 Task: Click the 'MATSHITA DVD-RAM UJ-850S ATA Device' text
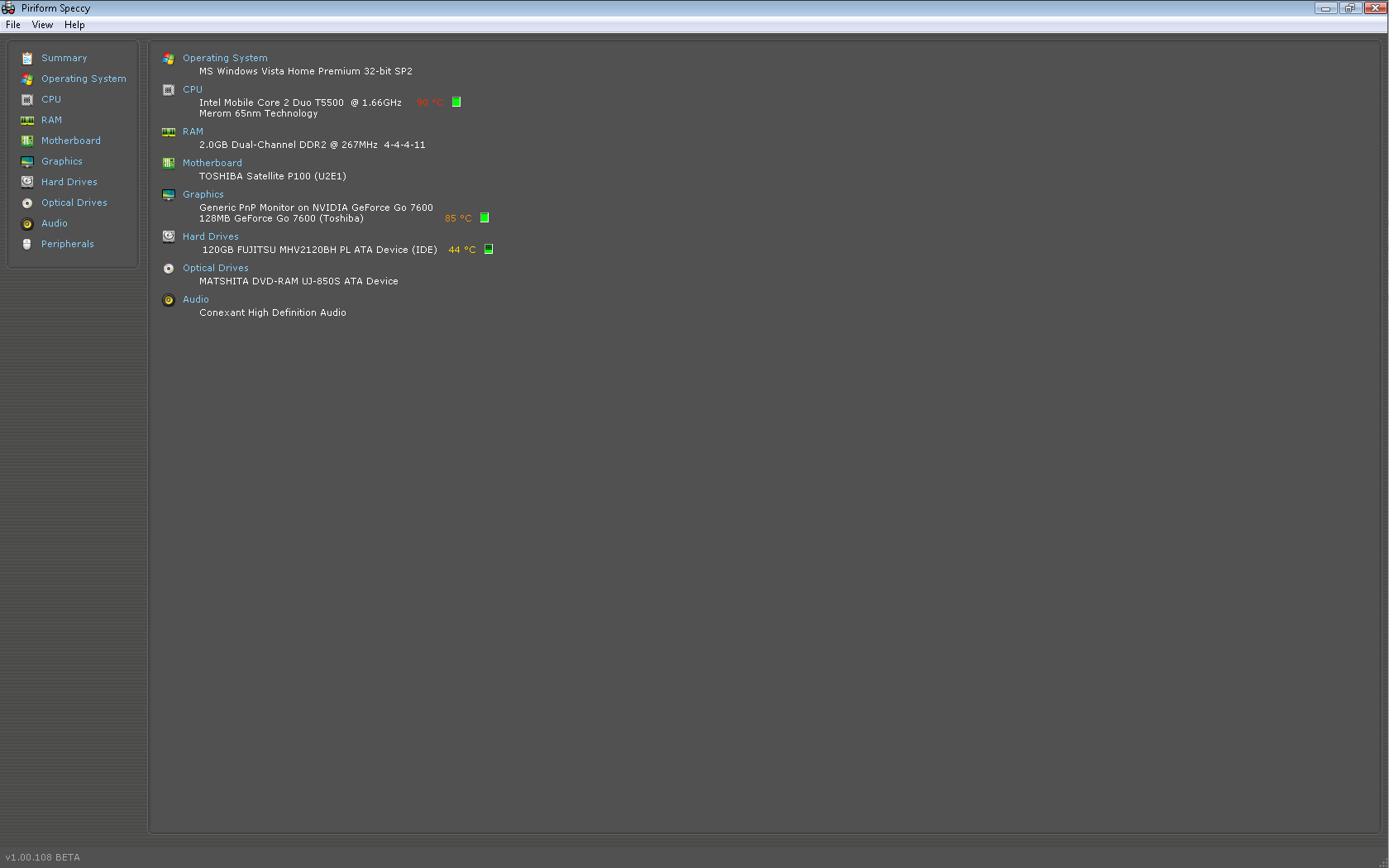(298, 281)
